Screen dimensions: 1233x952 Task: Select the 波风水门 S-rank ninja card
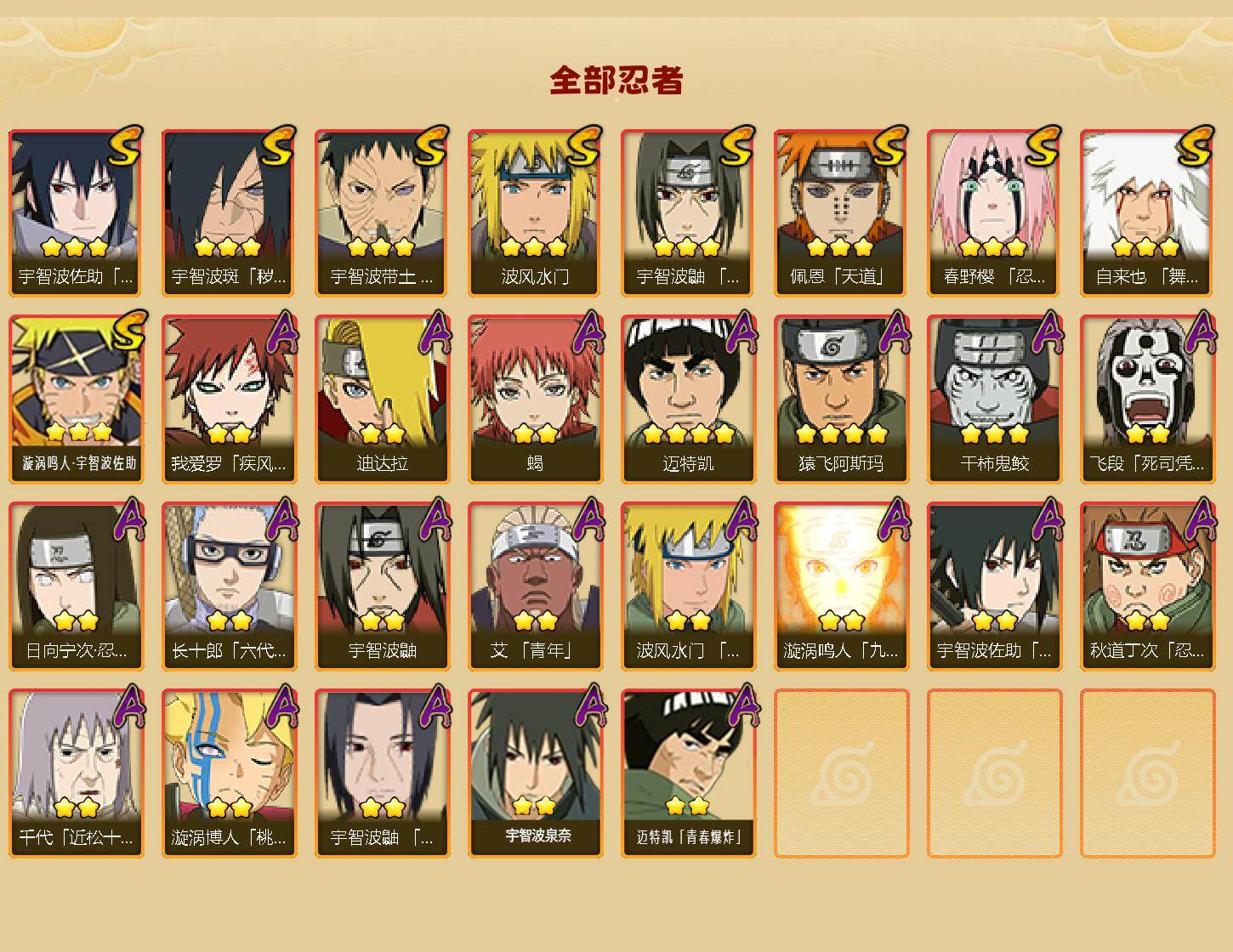[535, 212]
